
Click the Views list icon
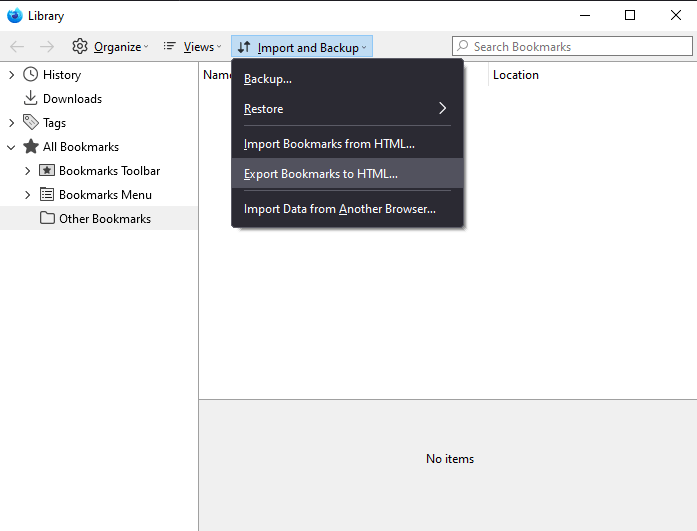[x=169, y=46]
